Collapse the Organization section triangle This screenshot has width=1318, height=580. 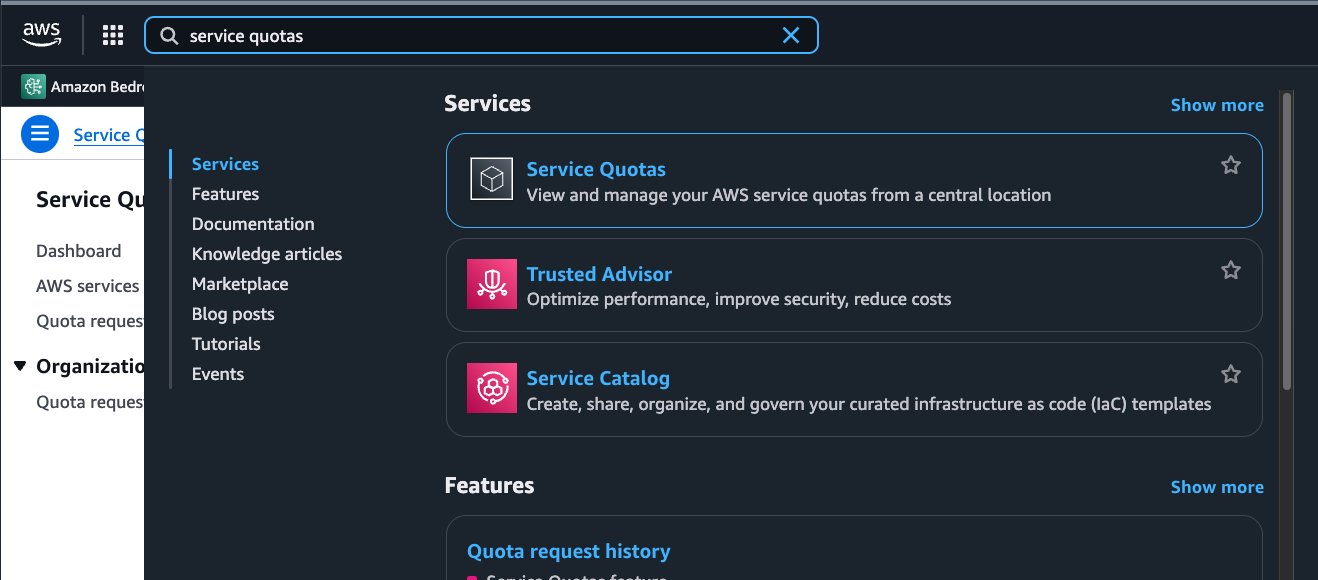click(x=20, y=366)
